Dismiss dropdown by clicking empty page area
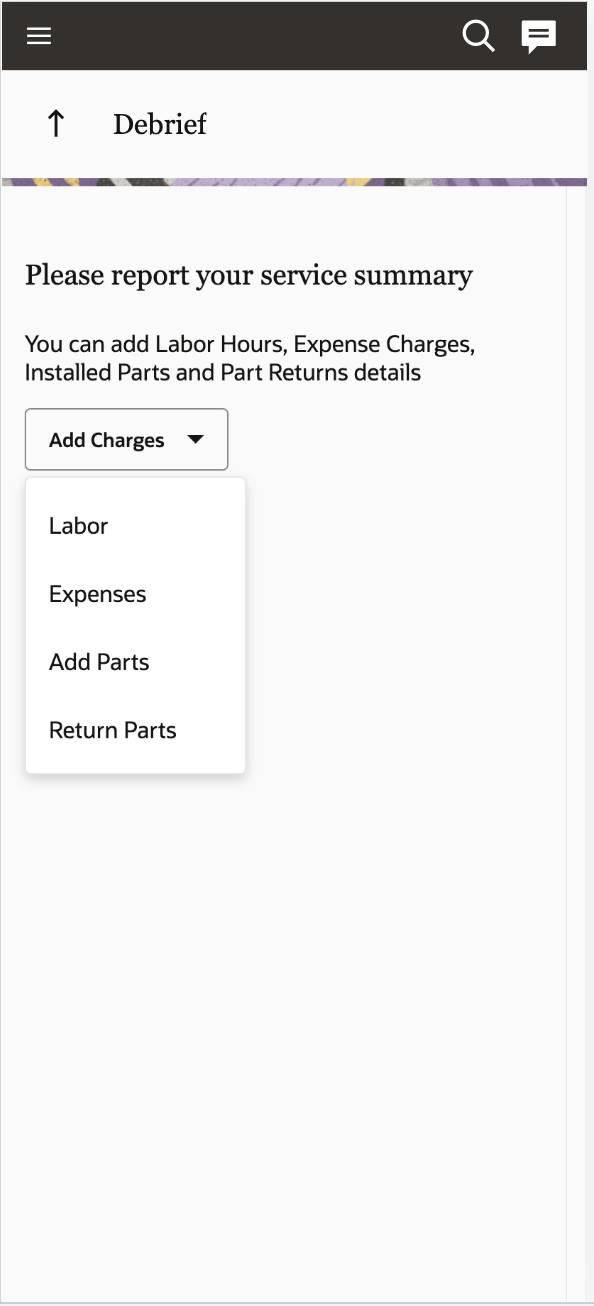The image size is (594, 1306). coord(400,950)
